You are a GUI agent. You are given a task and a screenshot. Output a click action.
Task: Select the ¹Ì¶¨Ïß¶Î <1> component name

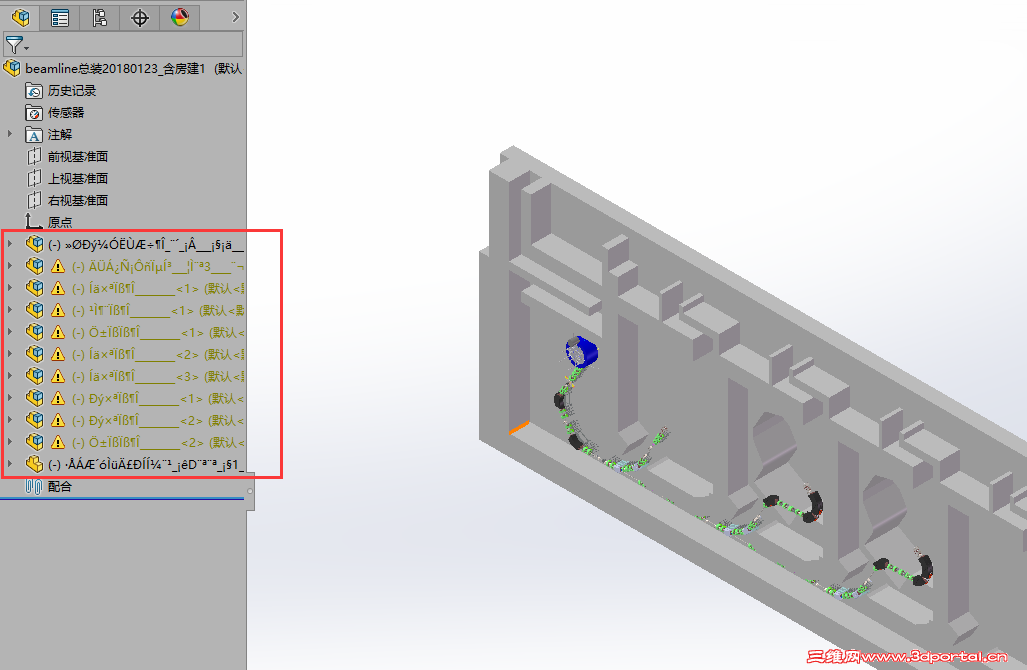(x=158, y=310)
